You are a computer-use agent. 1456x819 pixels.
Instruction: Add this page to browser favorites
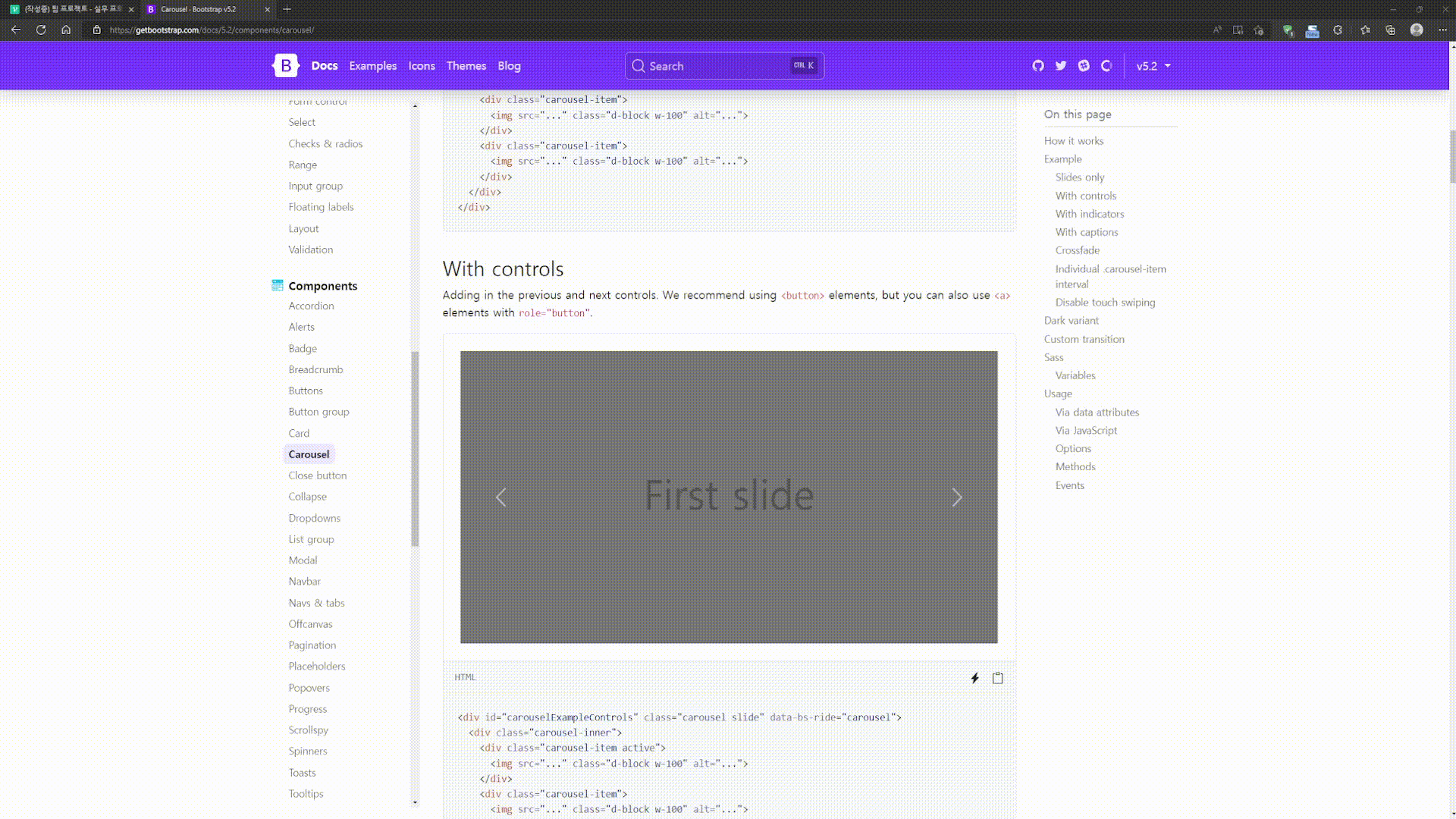(x=1259, y=30)
